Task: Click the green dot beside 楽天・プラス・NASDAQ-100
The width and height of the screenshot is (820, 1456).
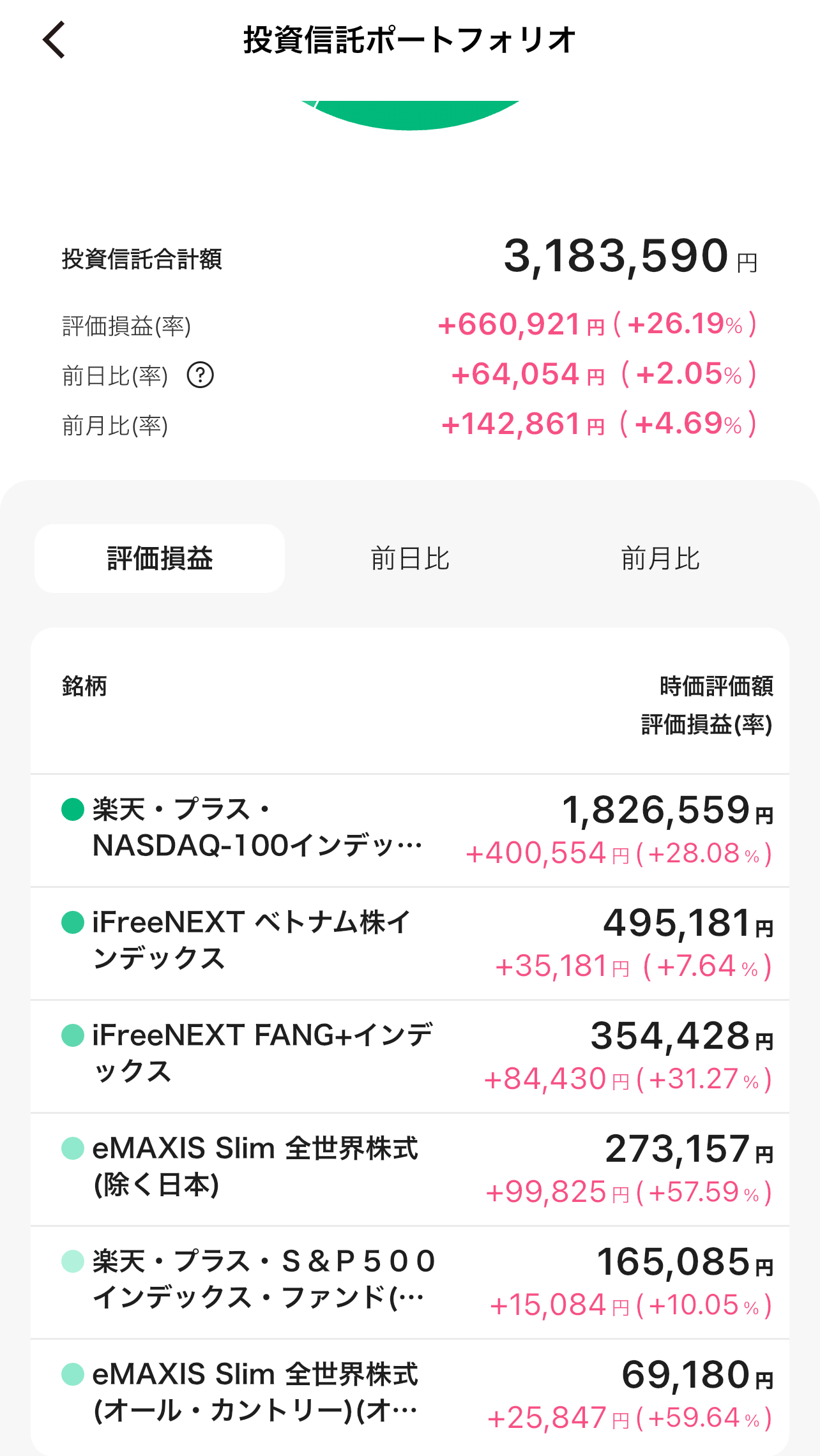Action: pyautogui.click(x=73, y=809)
